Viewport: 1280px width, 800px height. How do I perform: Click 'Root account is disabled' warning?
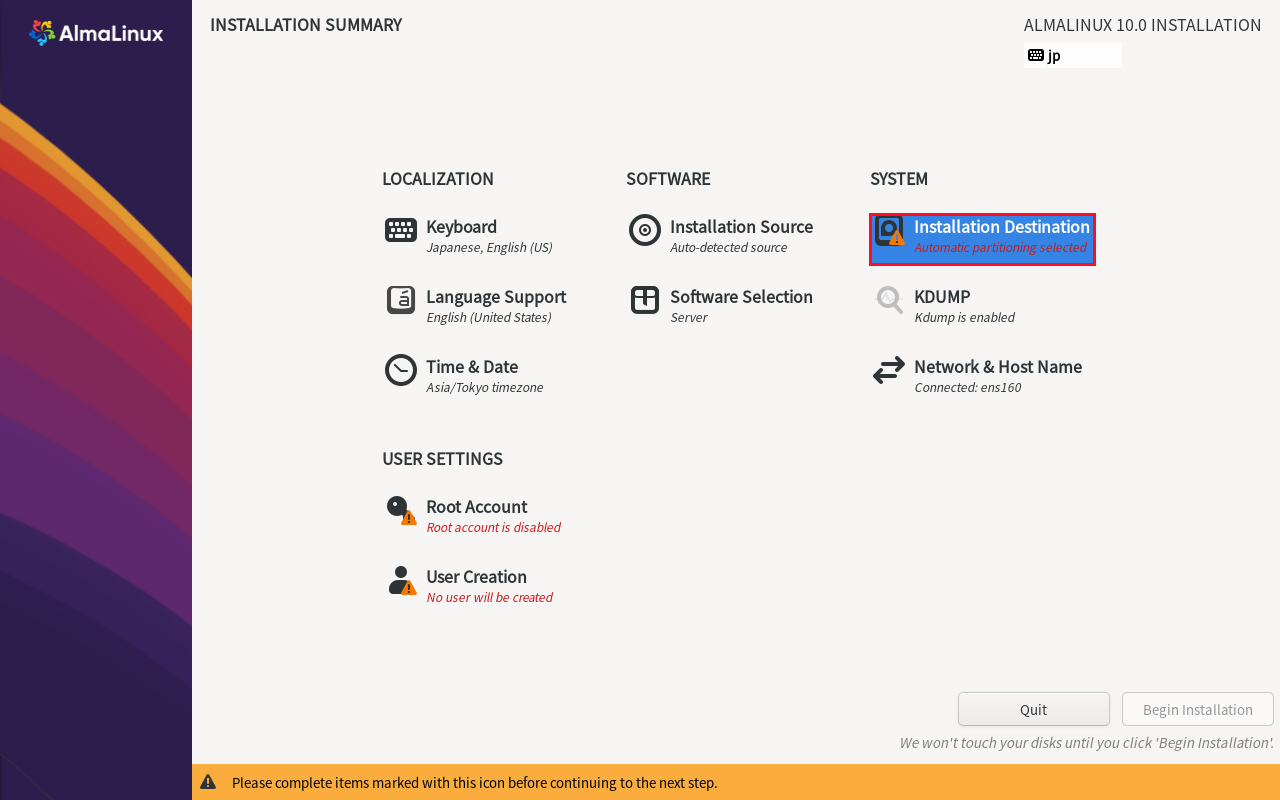point(493,528)
